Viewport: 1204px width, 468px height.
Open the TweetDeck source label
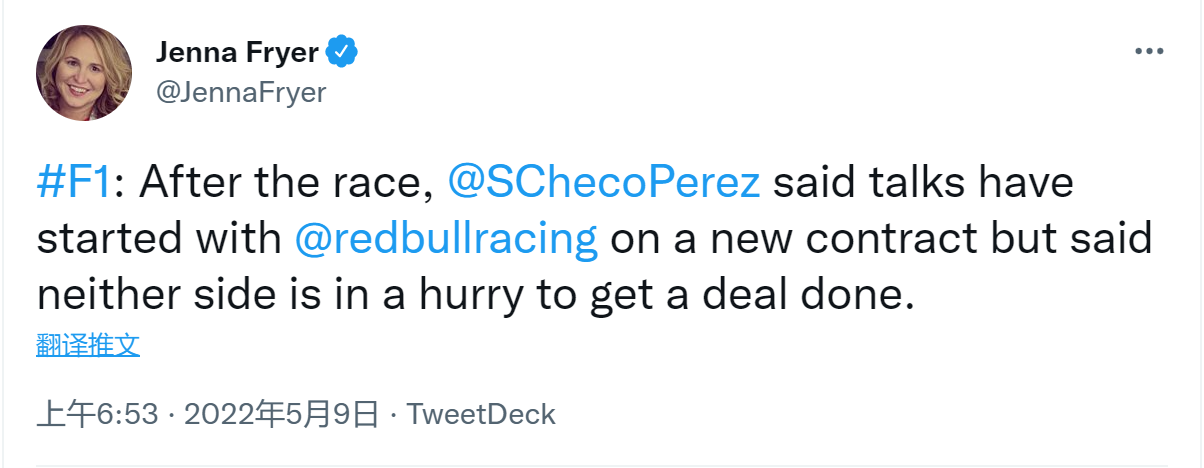(482, 414)
